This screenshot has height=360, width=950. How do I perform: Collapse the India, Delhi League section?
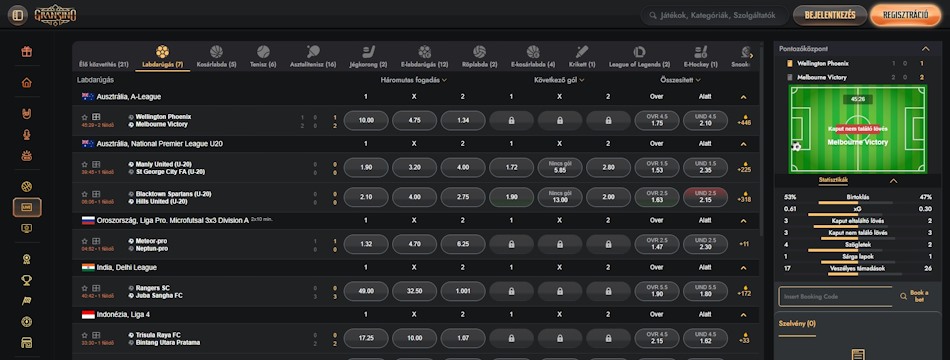tap(743, 267)
